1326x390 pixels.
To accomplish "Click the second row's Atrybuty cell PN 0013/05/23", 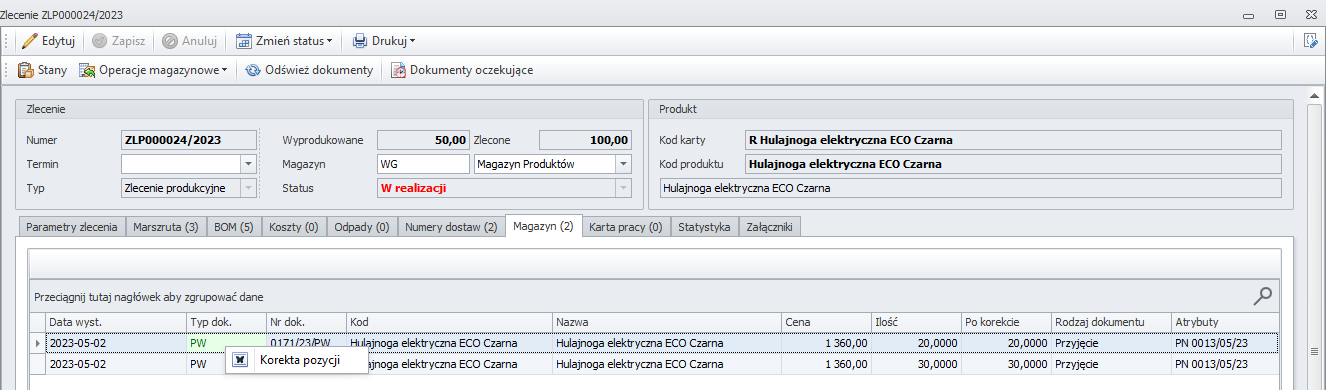I will point(1225,364).
